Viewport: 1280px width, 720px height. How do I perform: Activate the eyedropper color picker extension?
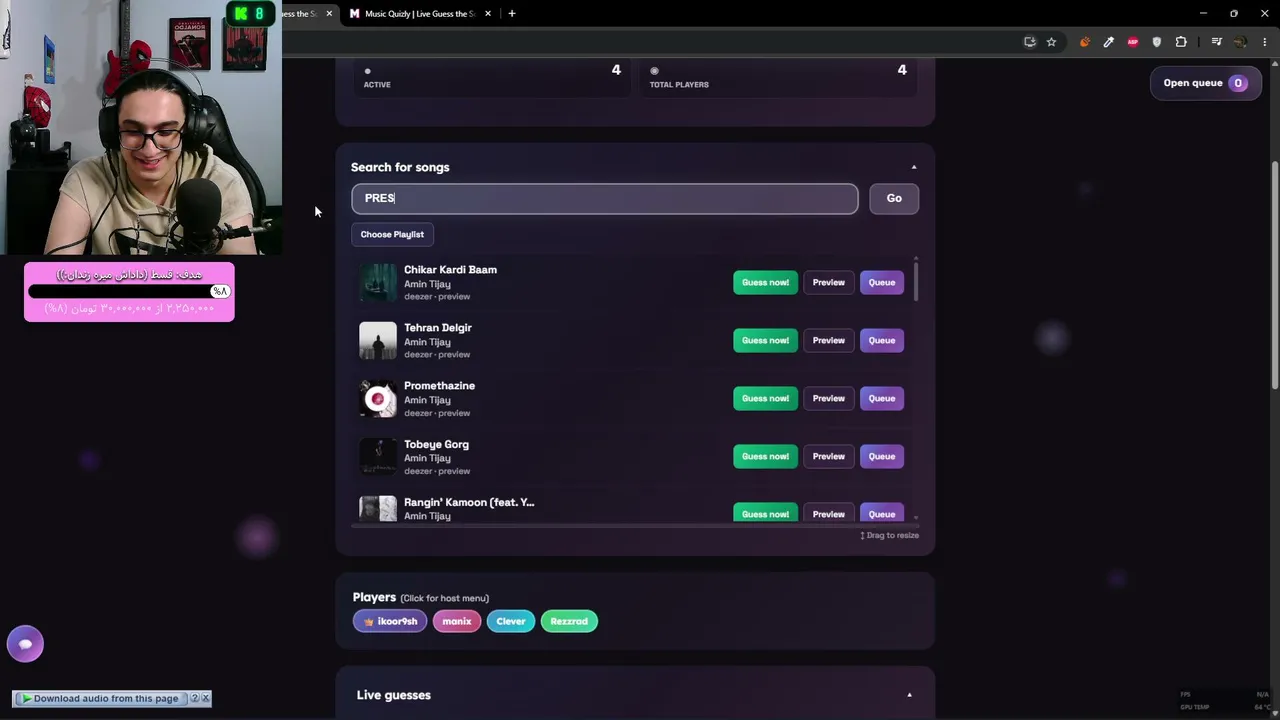point(1108,42)
